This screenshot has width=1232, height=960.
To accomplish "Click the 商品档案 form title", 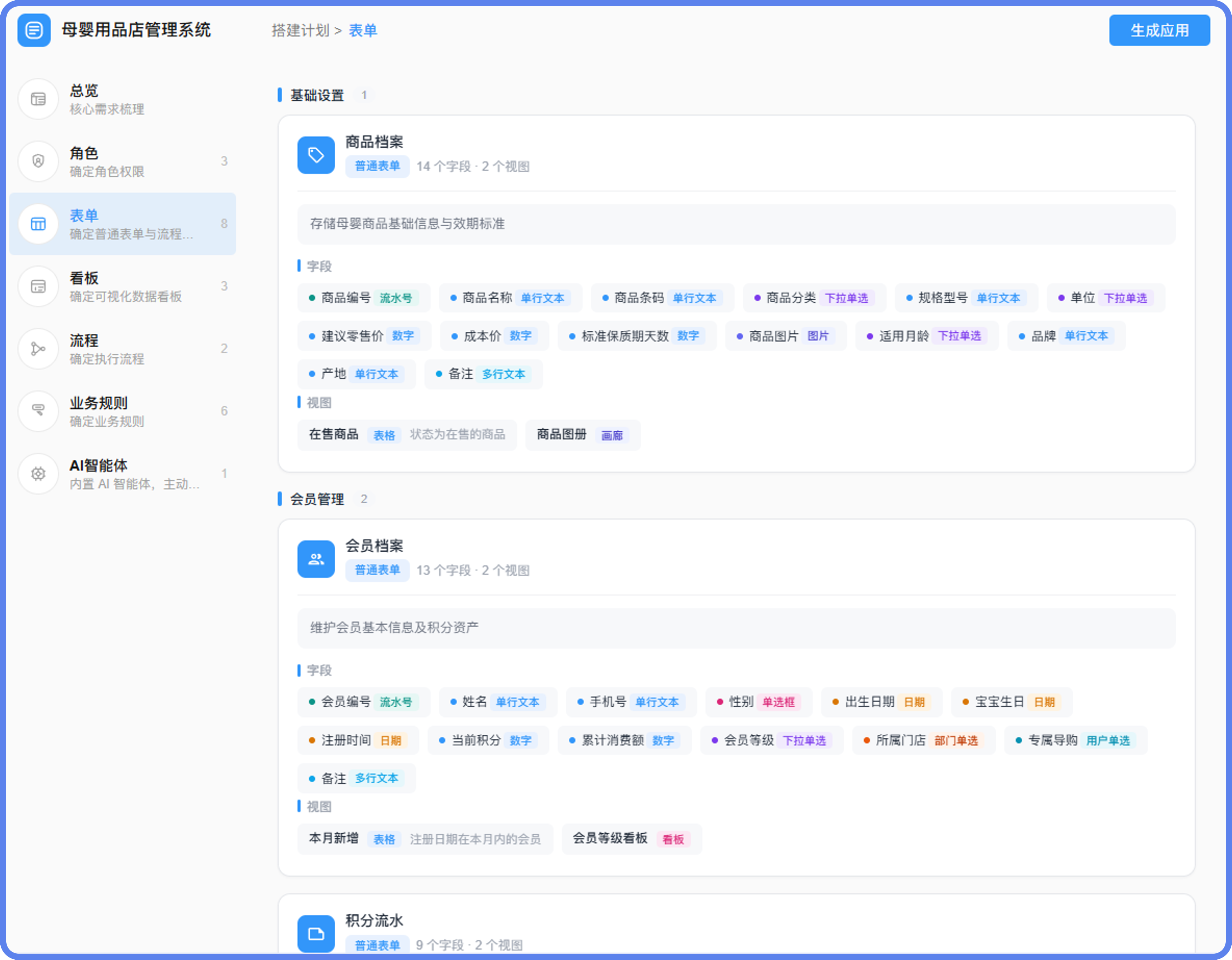I will point(375,141).
